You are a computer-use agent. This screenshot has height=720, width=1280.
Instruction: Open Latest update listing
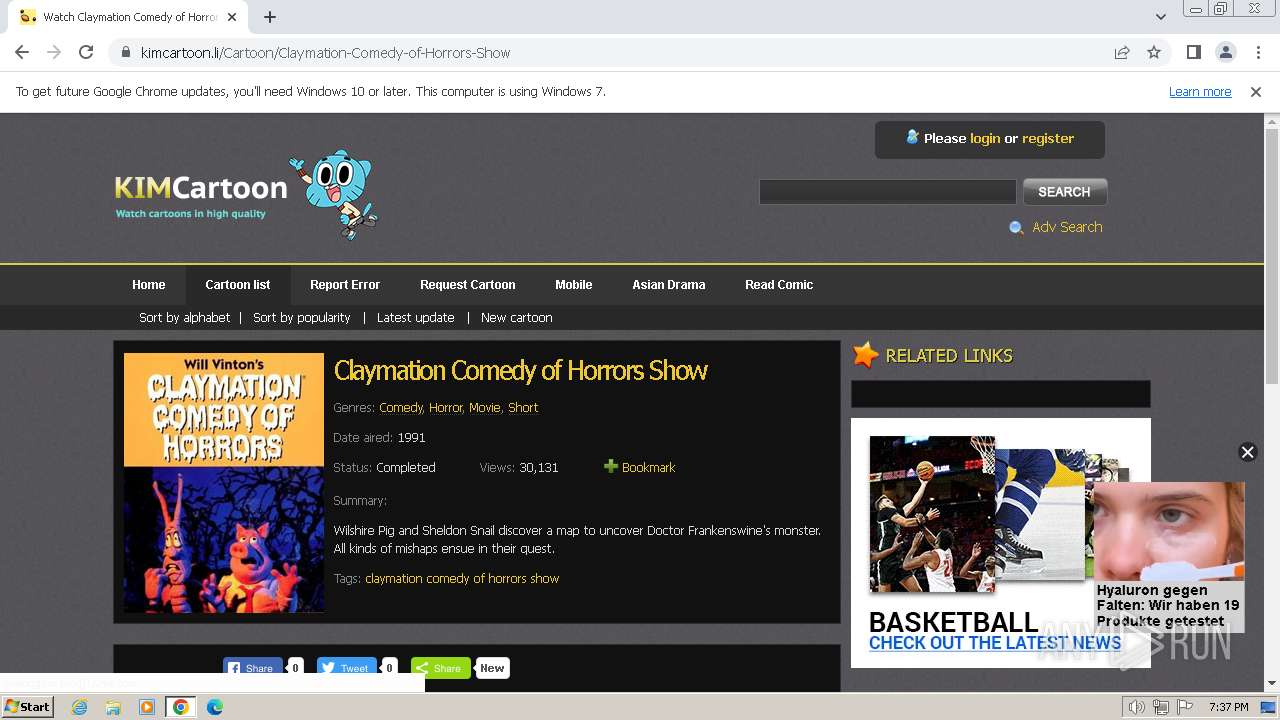(416, 317)
